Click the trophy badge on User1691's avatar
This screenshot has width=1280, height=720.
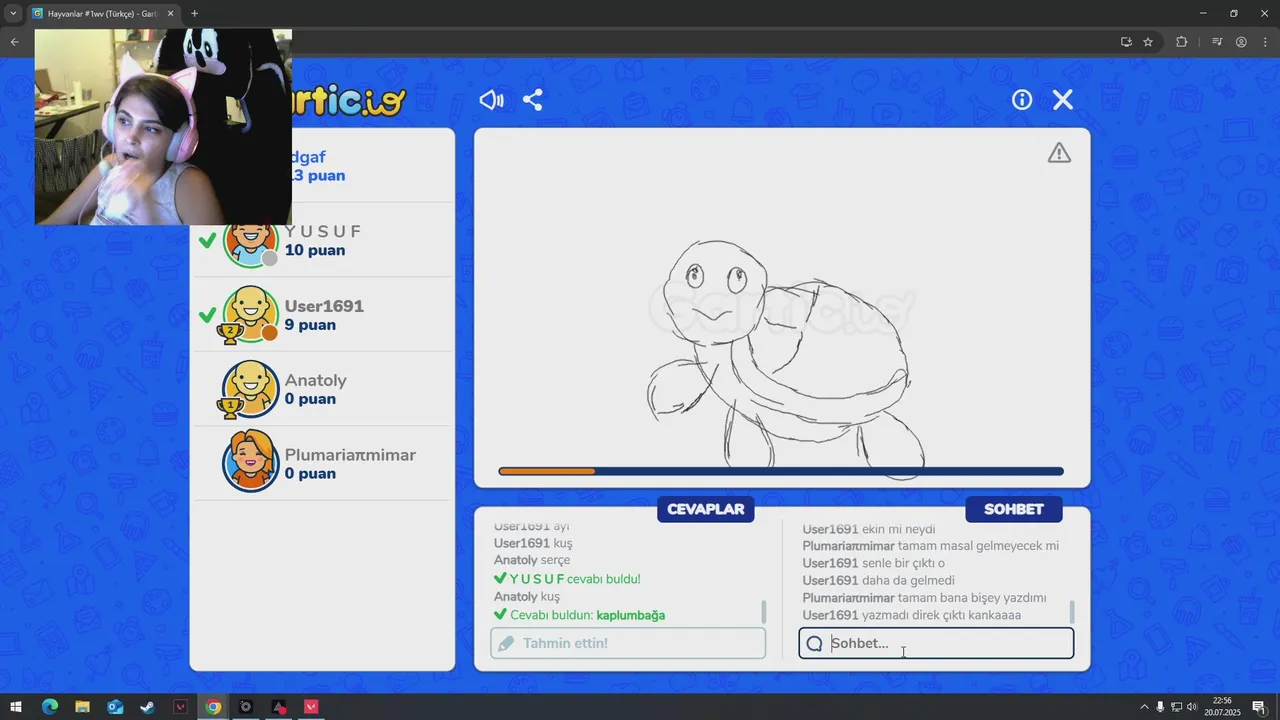(x=230, y=332)
